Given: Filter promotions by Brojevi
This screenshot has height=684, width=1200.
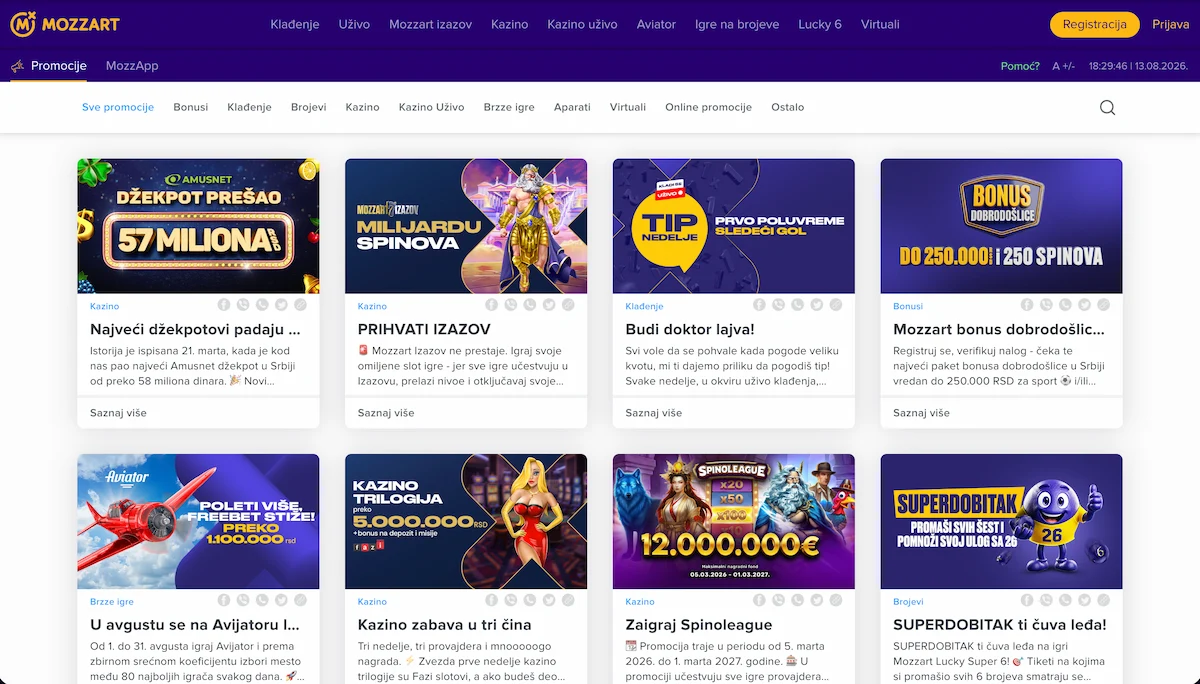Looking at the screenshot, I should tap(309, 107).
